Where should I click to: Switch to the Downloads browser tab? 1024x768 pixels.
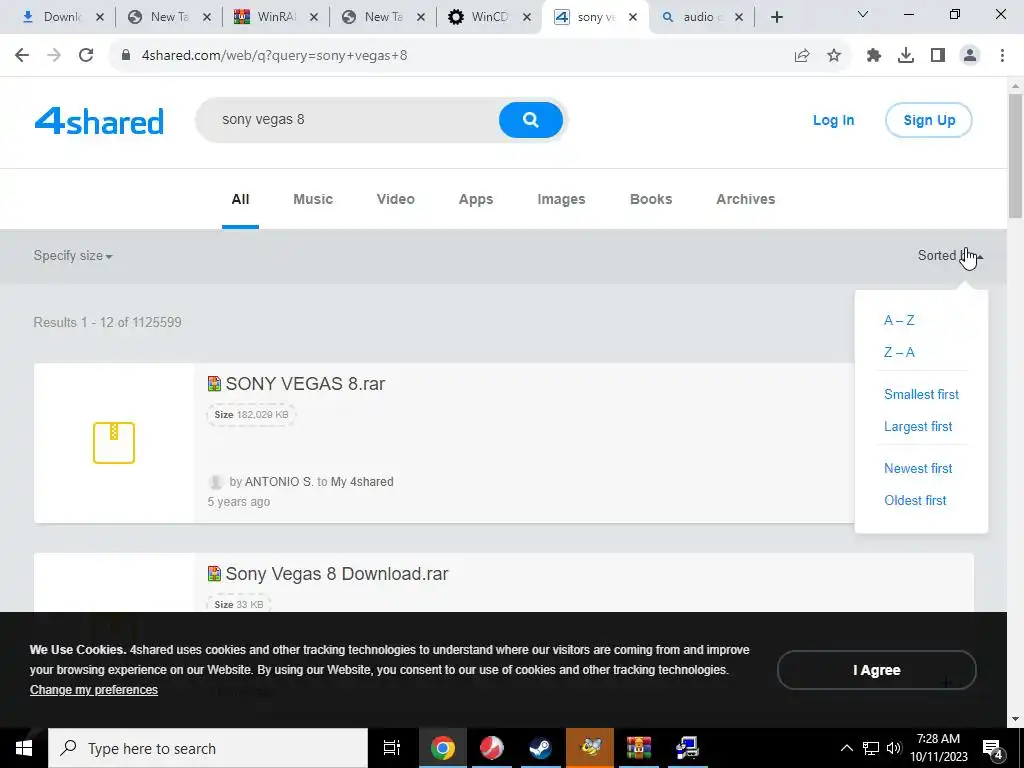coord(62,17)
